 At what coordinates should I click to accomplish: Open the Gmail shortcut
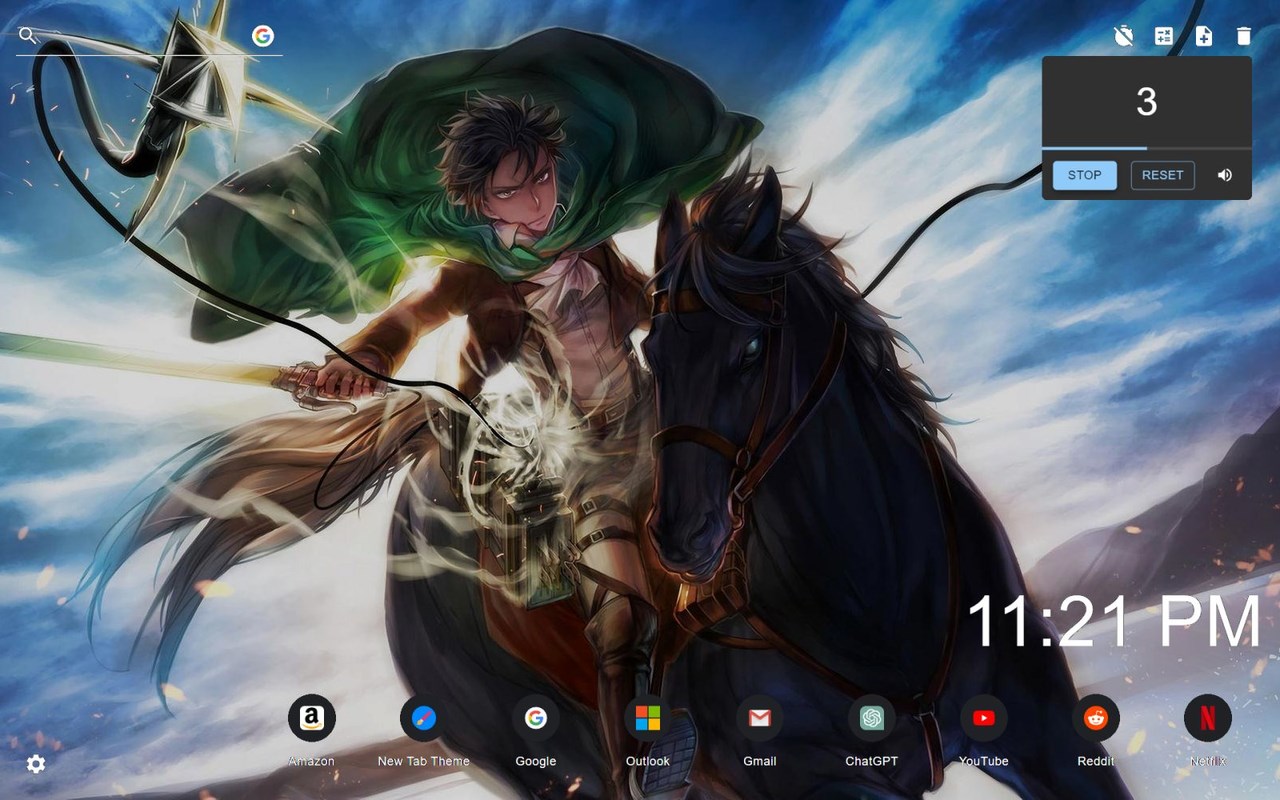pyautogui.click(x=760, y=730)
